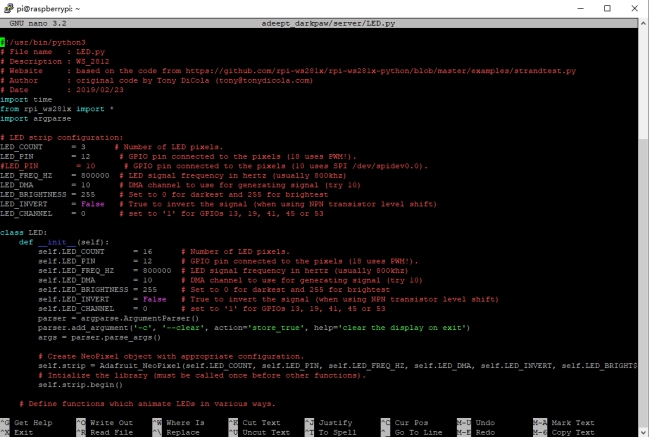The image size is (650, 438).
Task: Click the scrollbar up arrow
Action: pyautogui.click(x=643, y=24)
